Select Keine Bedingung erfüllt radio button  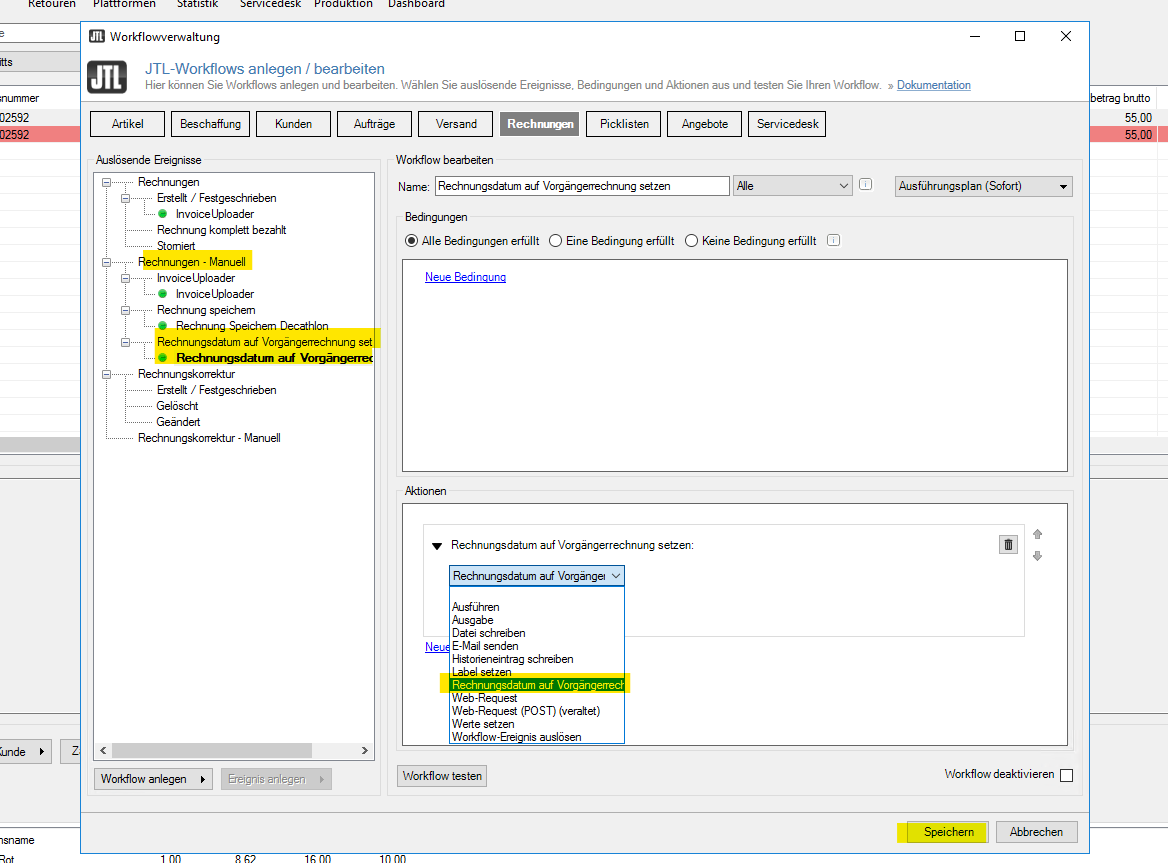[691, 241]
